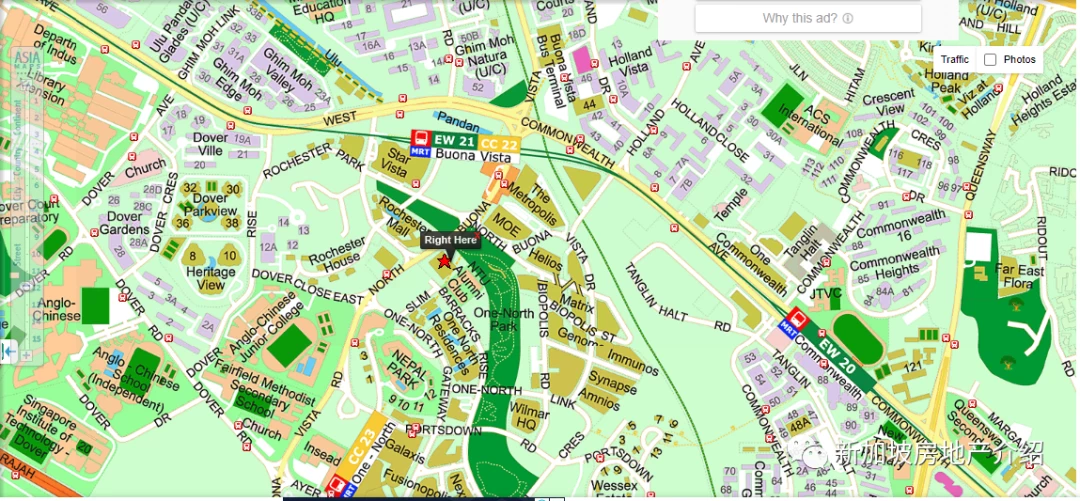Click the One-North MRT train icon
Image resolution: width=1080 pixels, height=501 pixels.
coord(337,486)
